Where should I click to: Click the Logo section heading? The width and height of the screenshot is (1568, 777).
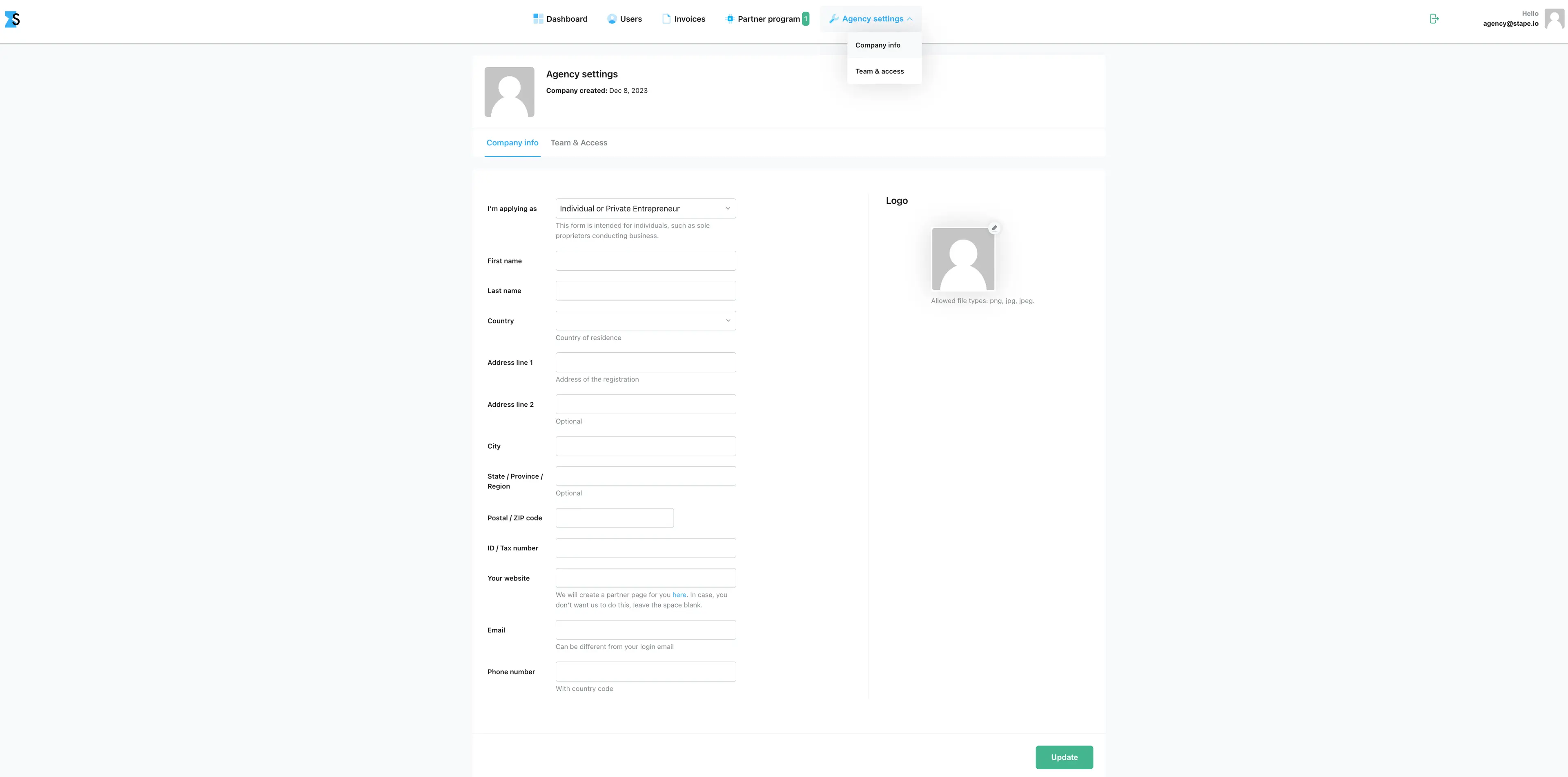[897, 201]
